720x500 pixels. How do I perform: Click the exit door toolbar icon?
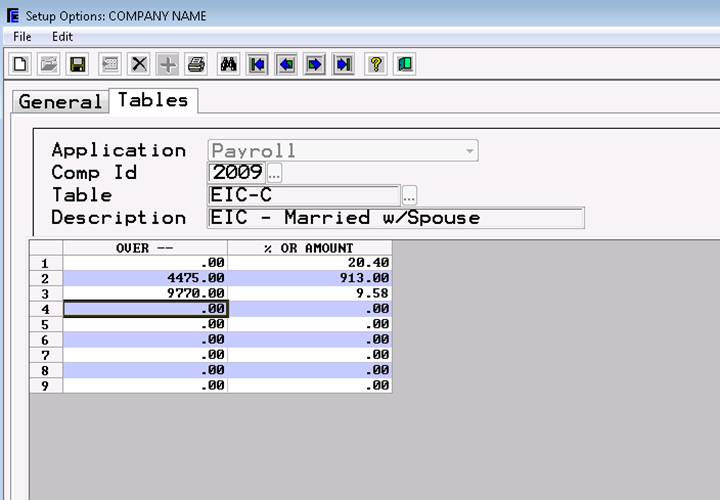point(405,64)
